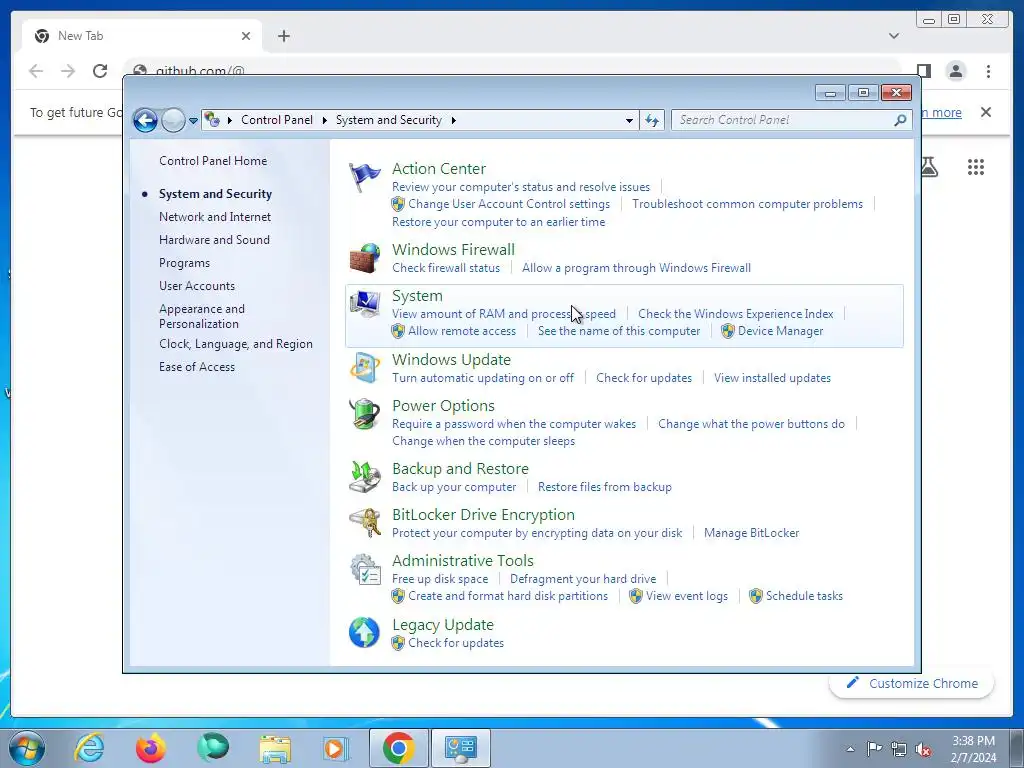Click Troubleshoot common computer problems

point(747,204)
